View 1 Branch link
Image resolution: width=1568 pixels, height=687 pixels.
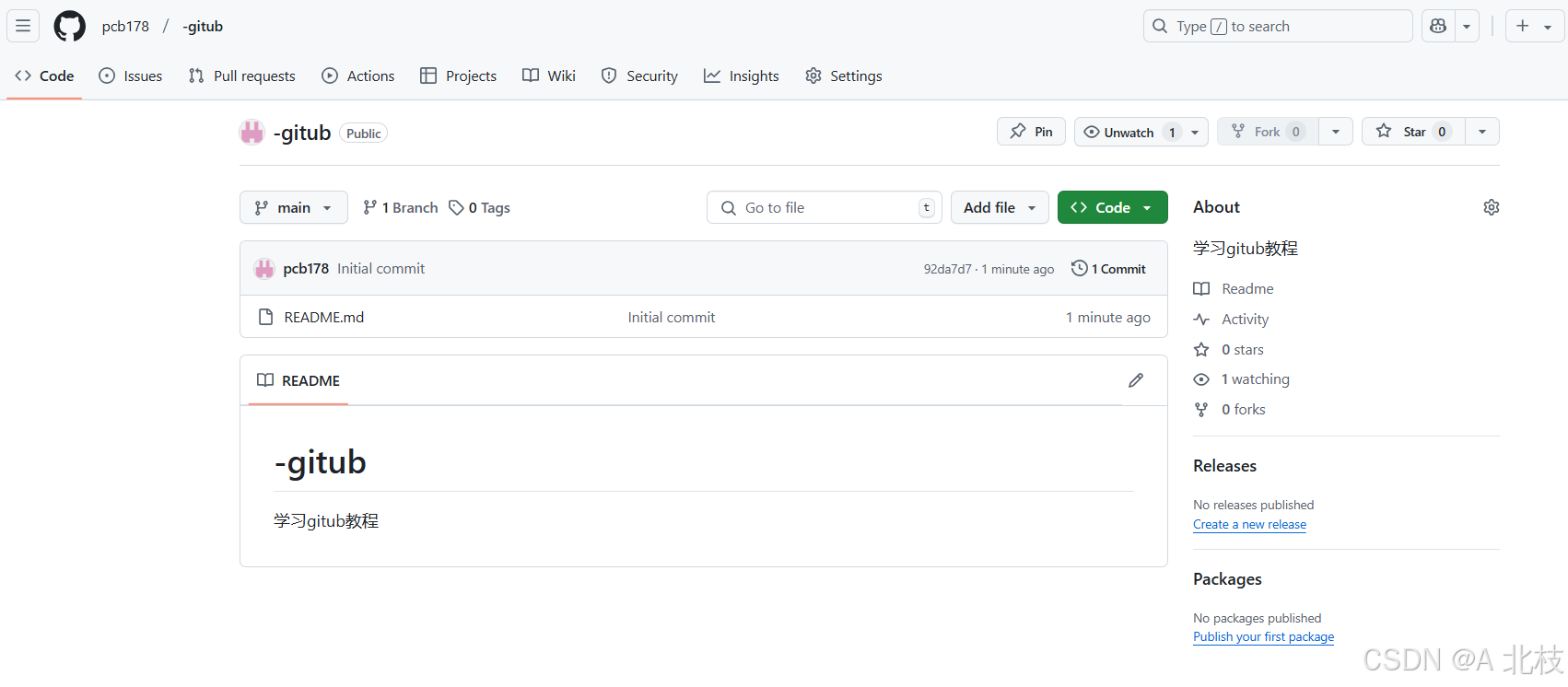(401, 207)
